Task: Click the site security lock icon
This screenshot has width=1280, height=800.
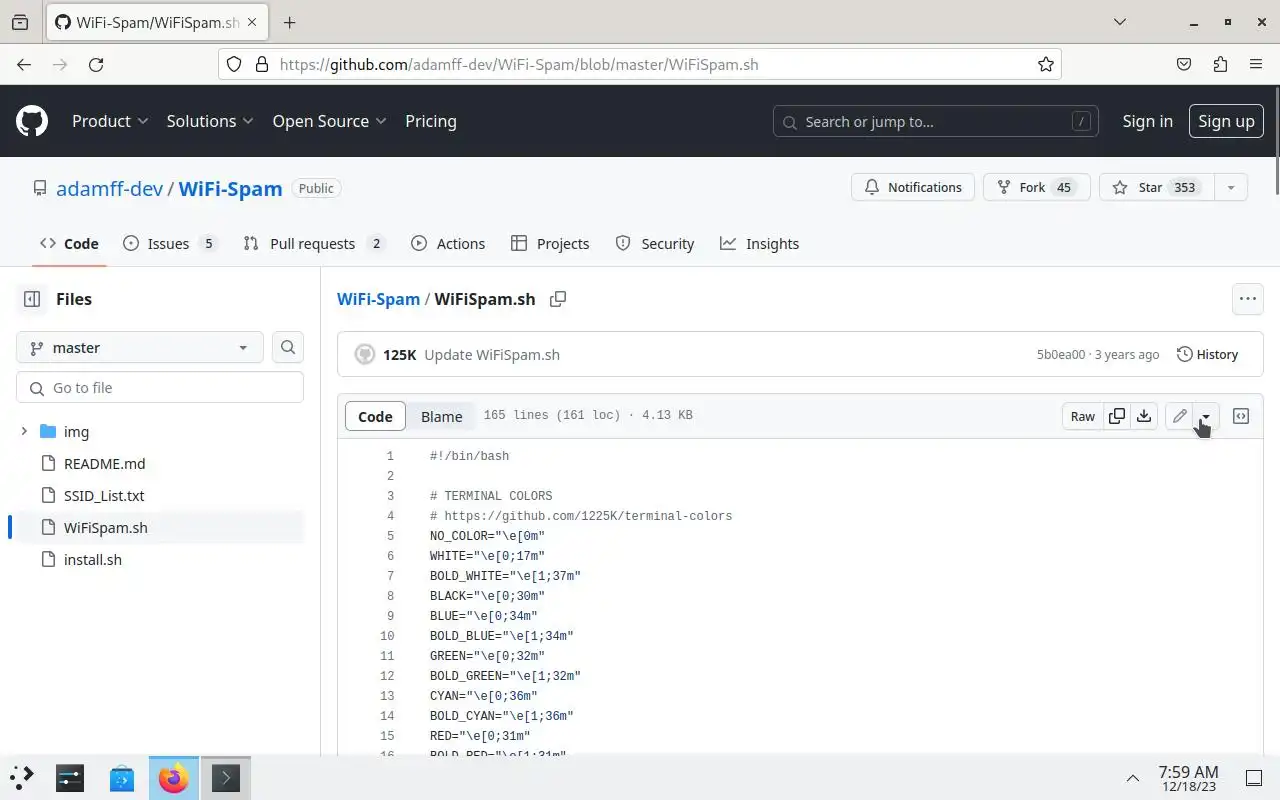Action: pyautogui.click(x=262, y=64)
